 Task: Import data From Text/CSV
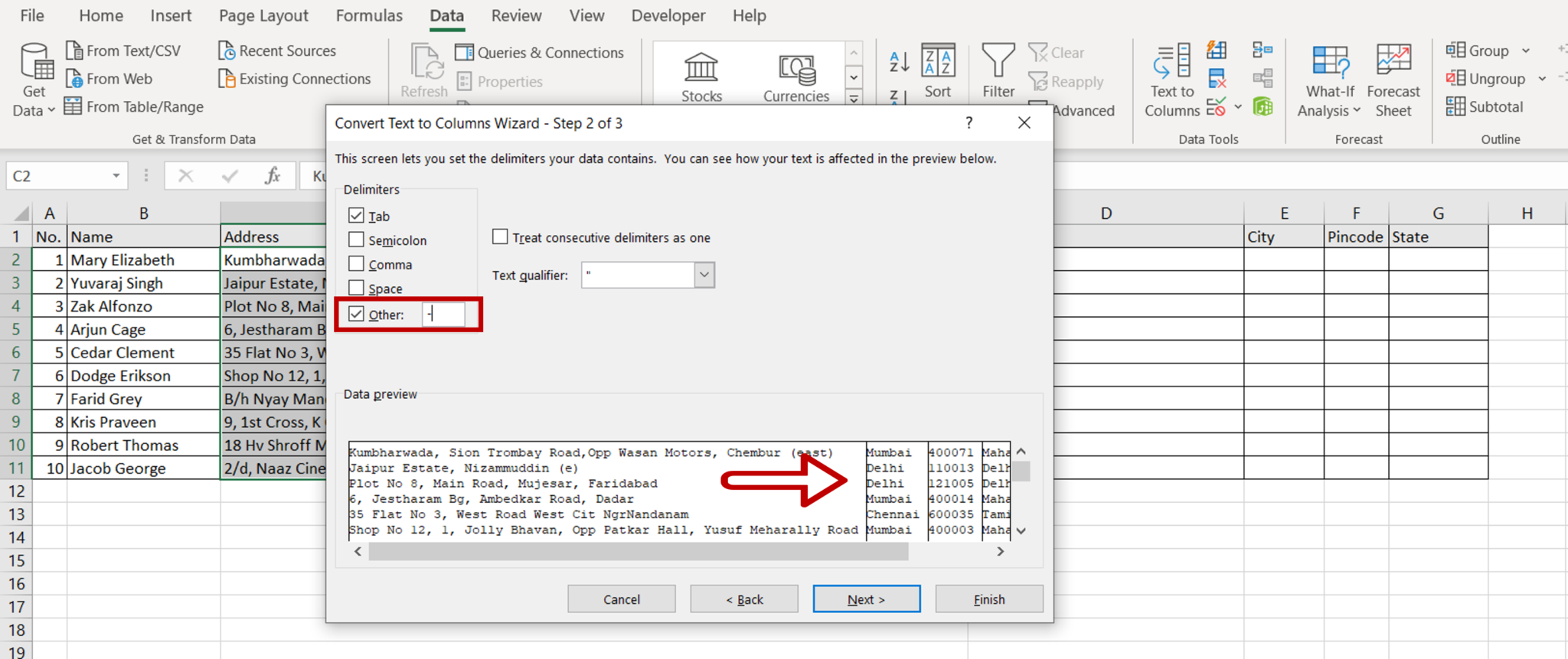coord(123,51)
